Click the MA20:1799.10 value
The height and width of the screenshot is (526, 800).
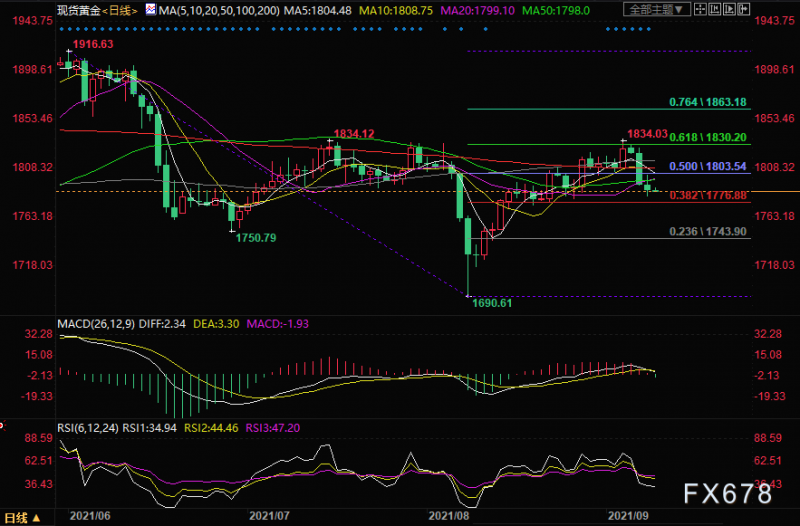pos(478,10)
